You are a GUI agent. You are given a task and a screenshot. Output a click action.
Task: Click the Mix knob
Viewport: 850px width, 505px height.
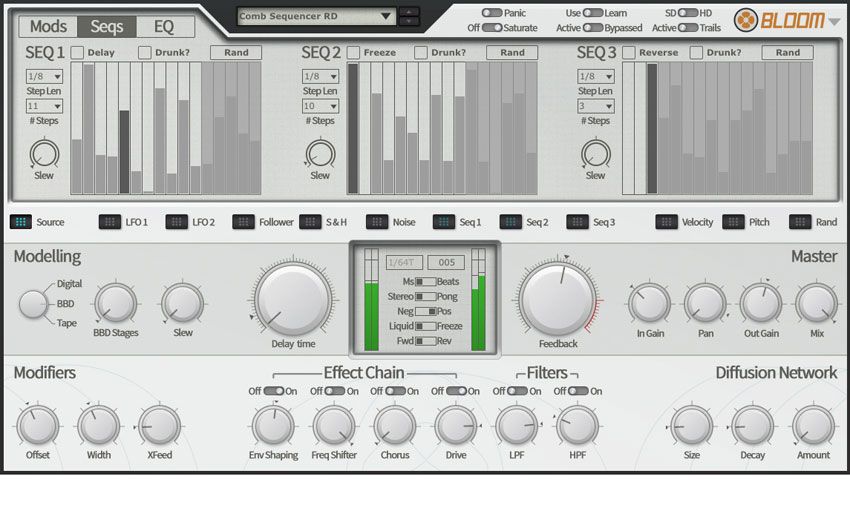coord(816,304)
